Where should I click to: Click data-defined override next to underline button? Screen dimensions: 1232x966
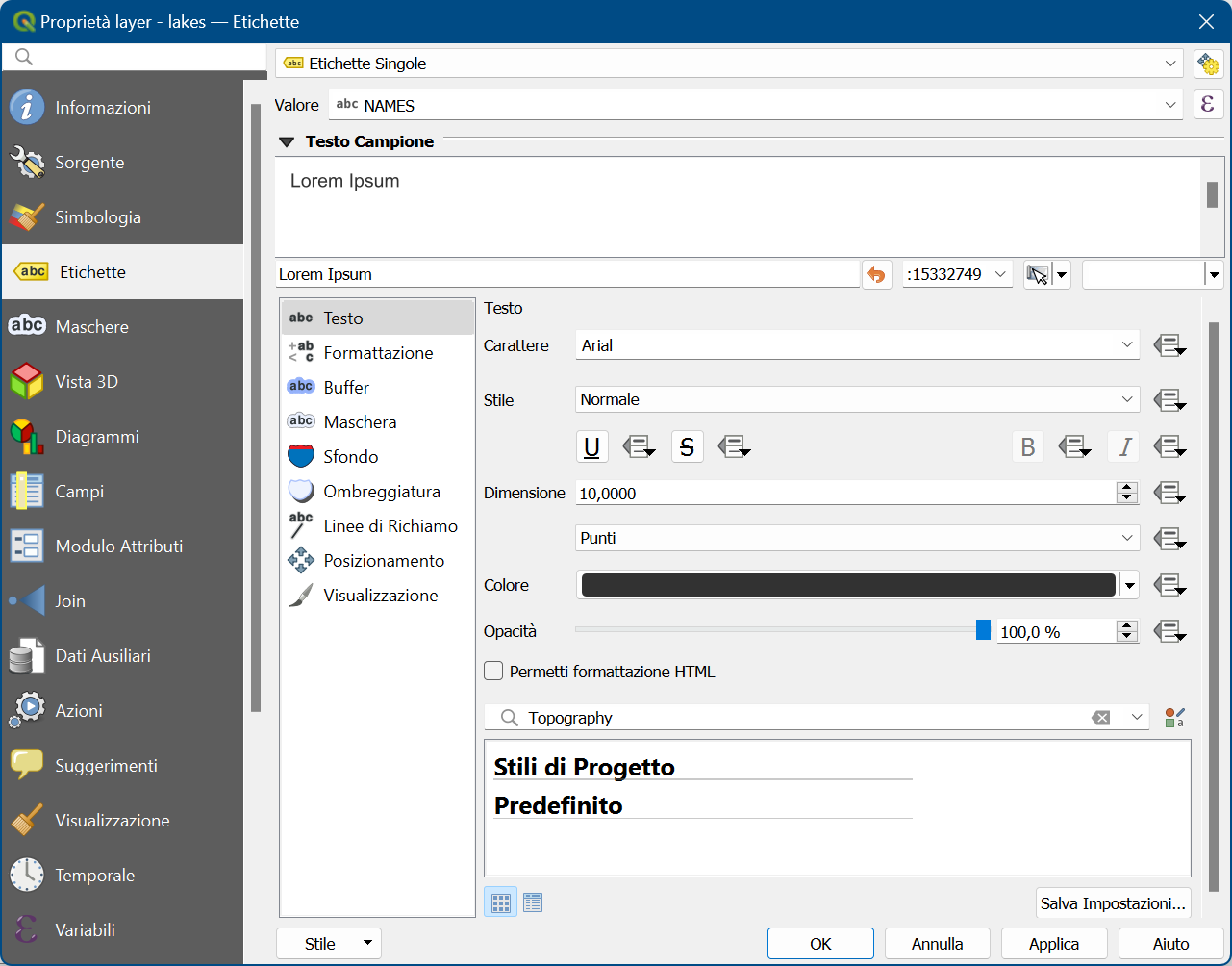pos(639,446)
